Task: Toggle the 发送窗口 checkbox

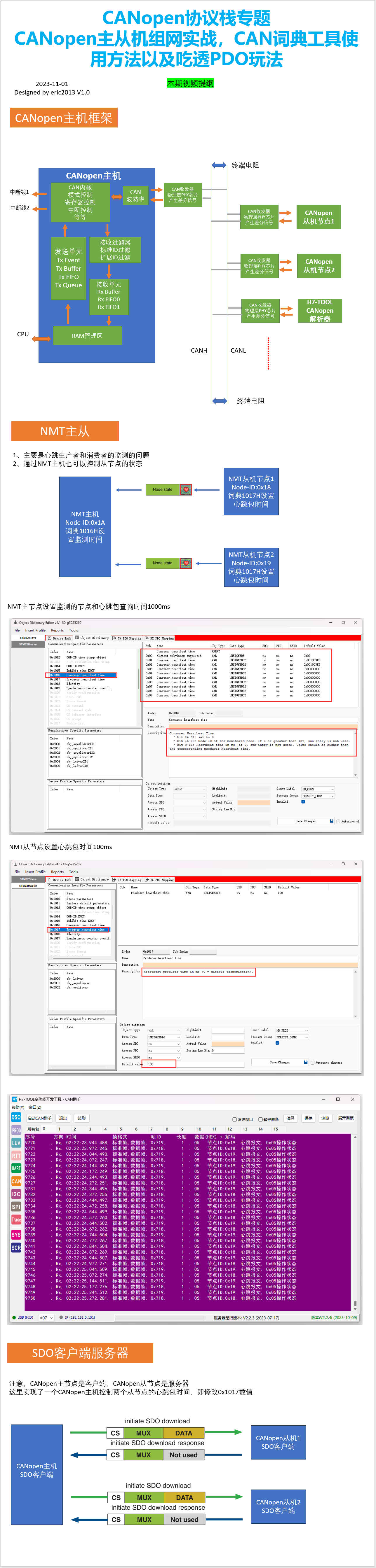Action: click(x=234, y=1119)
